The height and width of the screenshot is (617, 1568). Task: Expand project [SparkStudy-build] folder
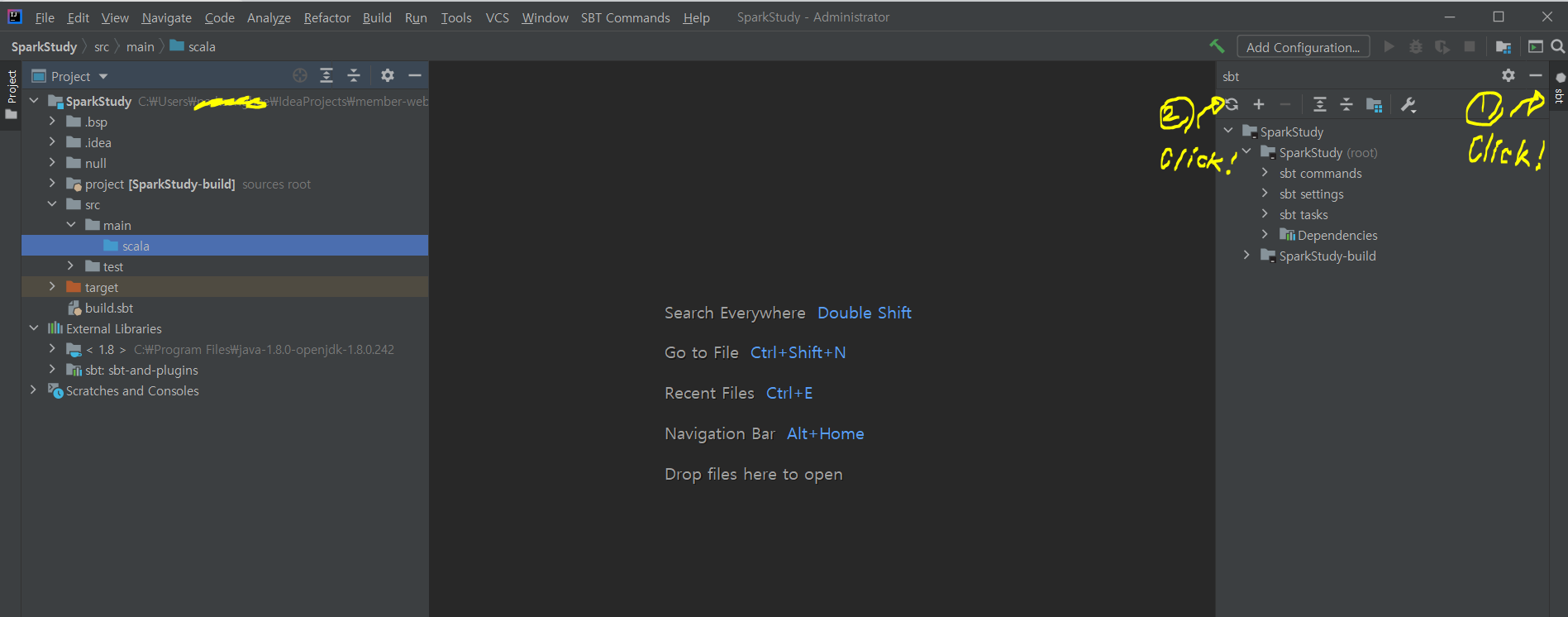pos(52,183)
